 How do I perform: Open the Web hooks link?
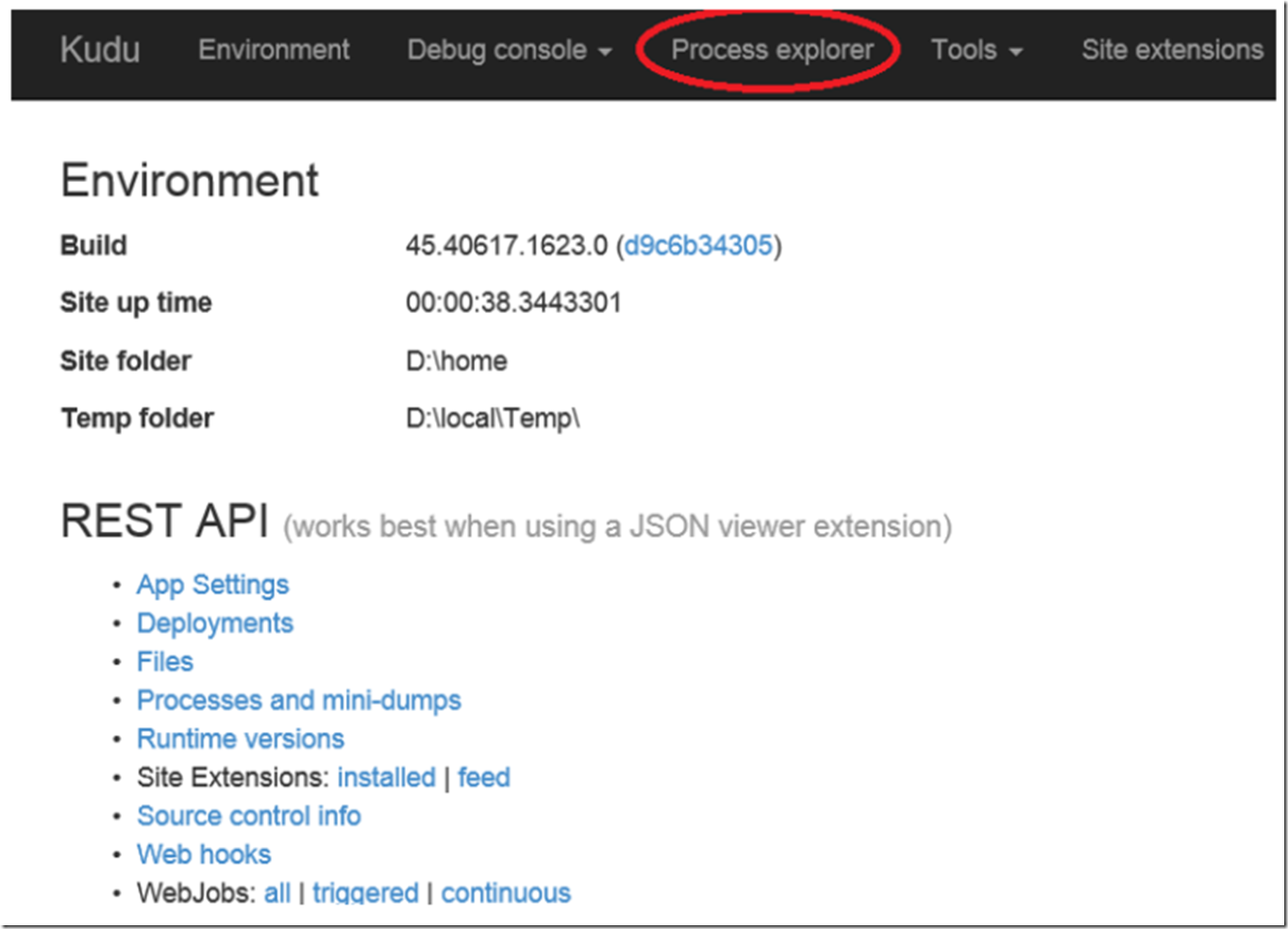click(x=204, y=854)
